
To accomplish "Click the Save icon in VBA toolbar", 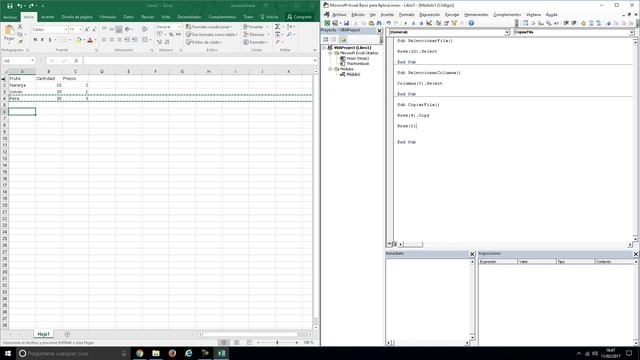I will [346, 23].
